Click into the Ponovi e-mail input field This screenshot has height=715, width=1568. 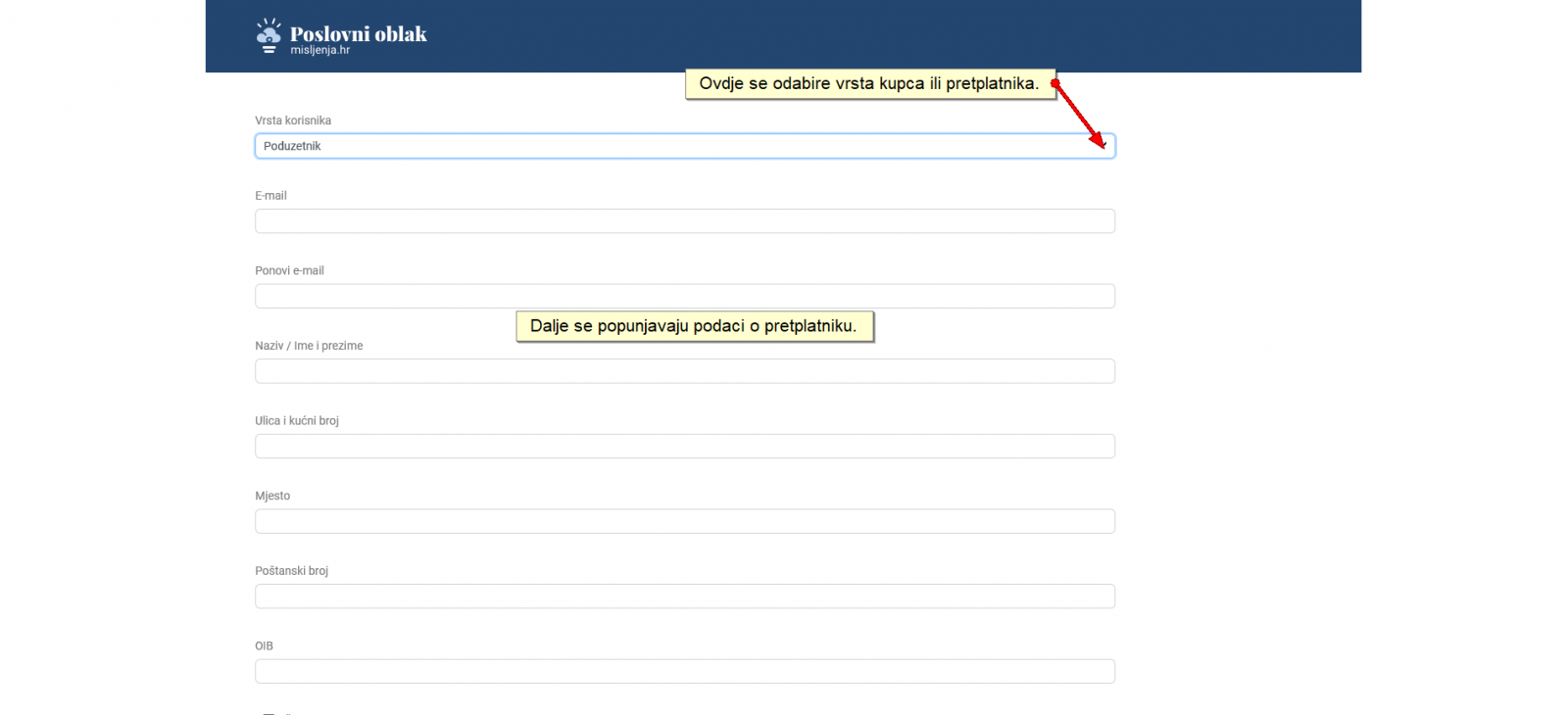click(684, 296)
